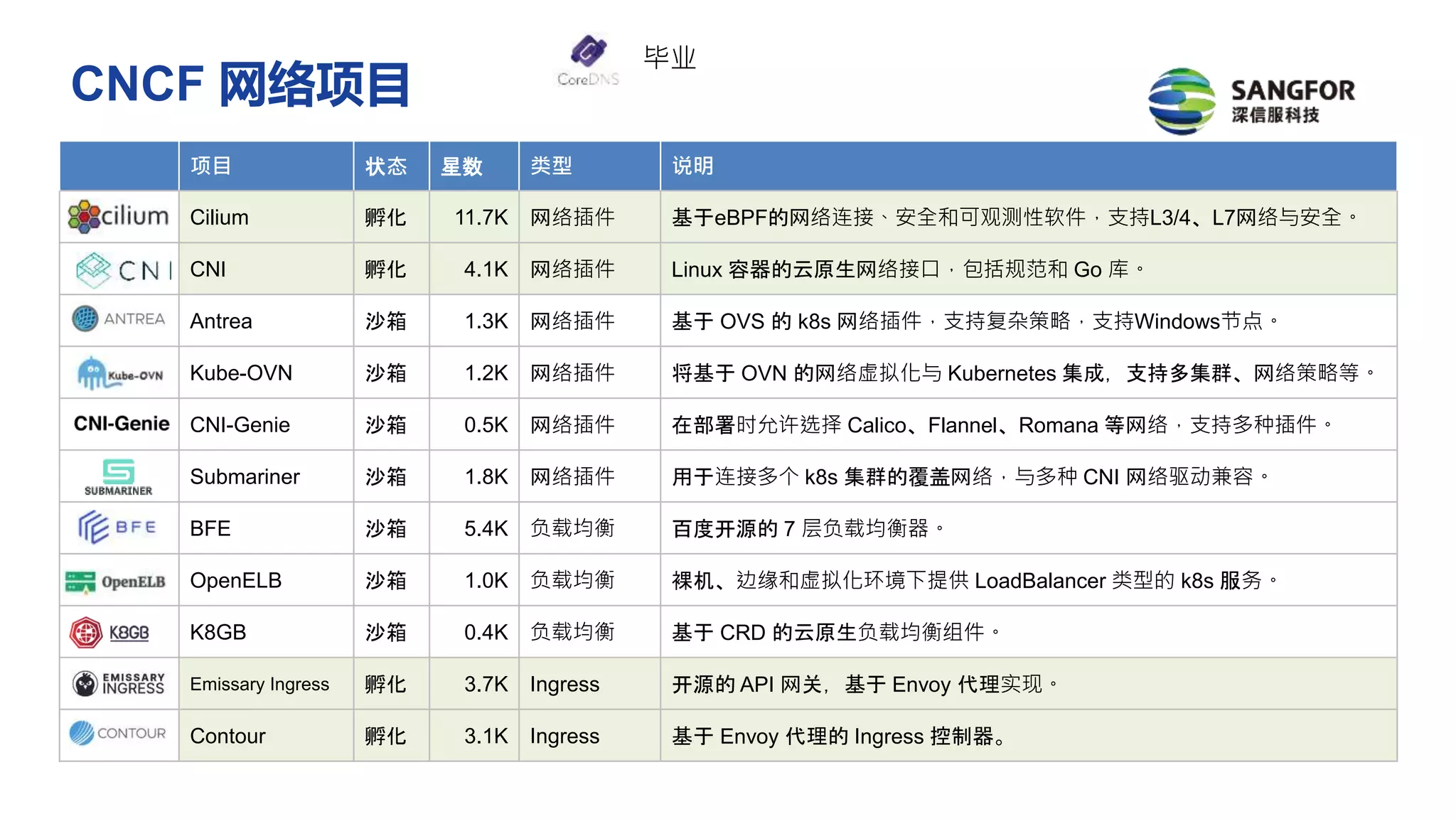This screenshot has width=1456, height=819.
Task: Click the Kube-OVN Kubernetes description
Action: pyautogui.click(x=1023, y=373)
